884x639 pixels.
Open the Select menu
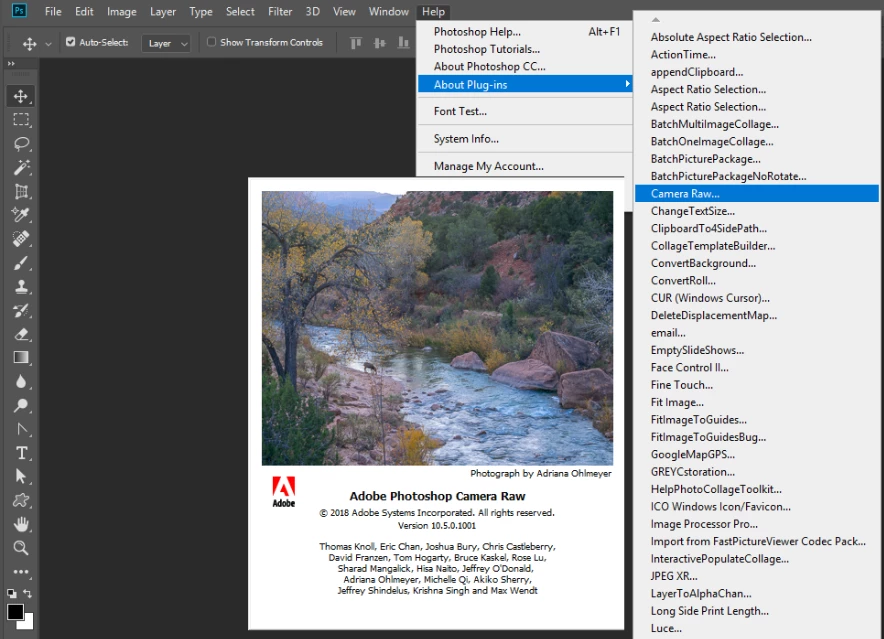(x=240, y=11)
